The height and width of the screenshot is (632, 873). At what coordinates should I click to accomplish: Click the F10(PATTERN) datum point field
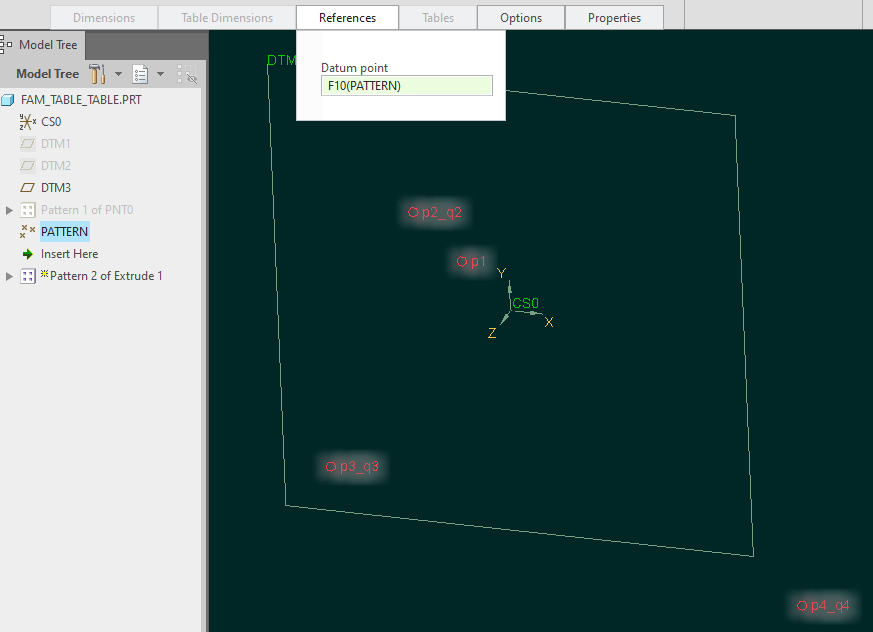406,85
